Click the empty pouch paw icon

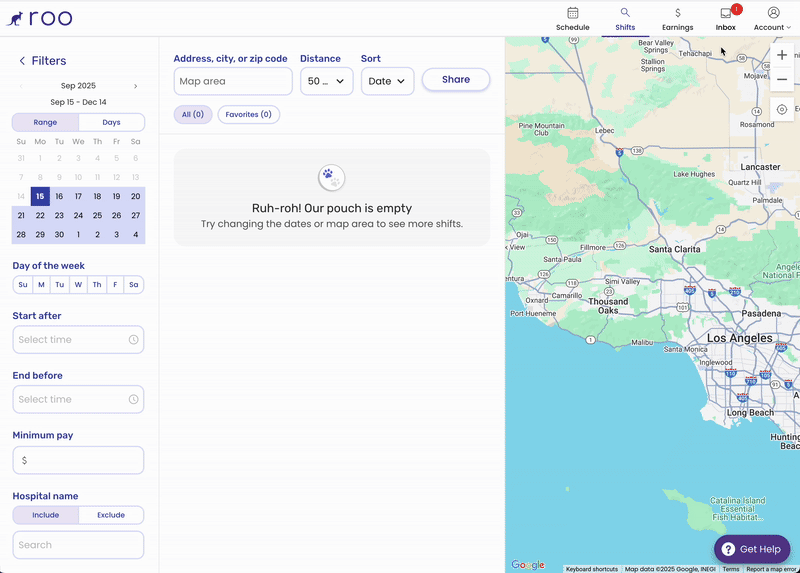332,178
